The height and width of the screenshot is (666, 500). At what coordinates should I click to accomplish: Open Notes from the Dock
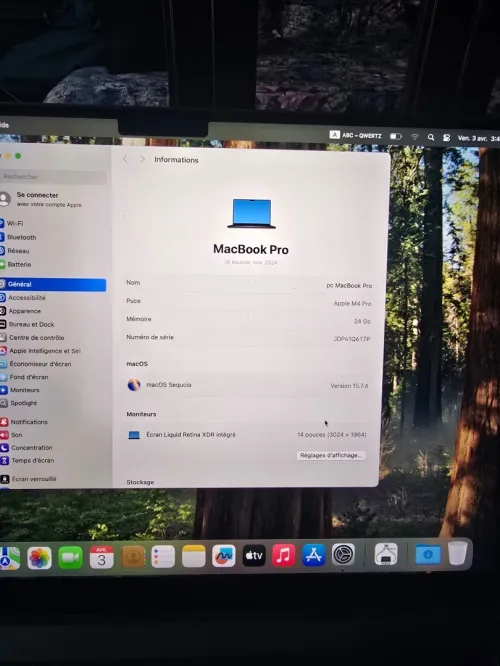pyautogui.click(x=194, y=556)
